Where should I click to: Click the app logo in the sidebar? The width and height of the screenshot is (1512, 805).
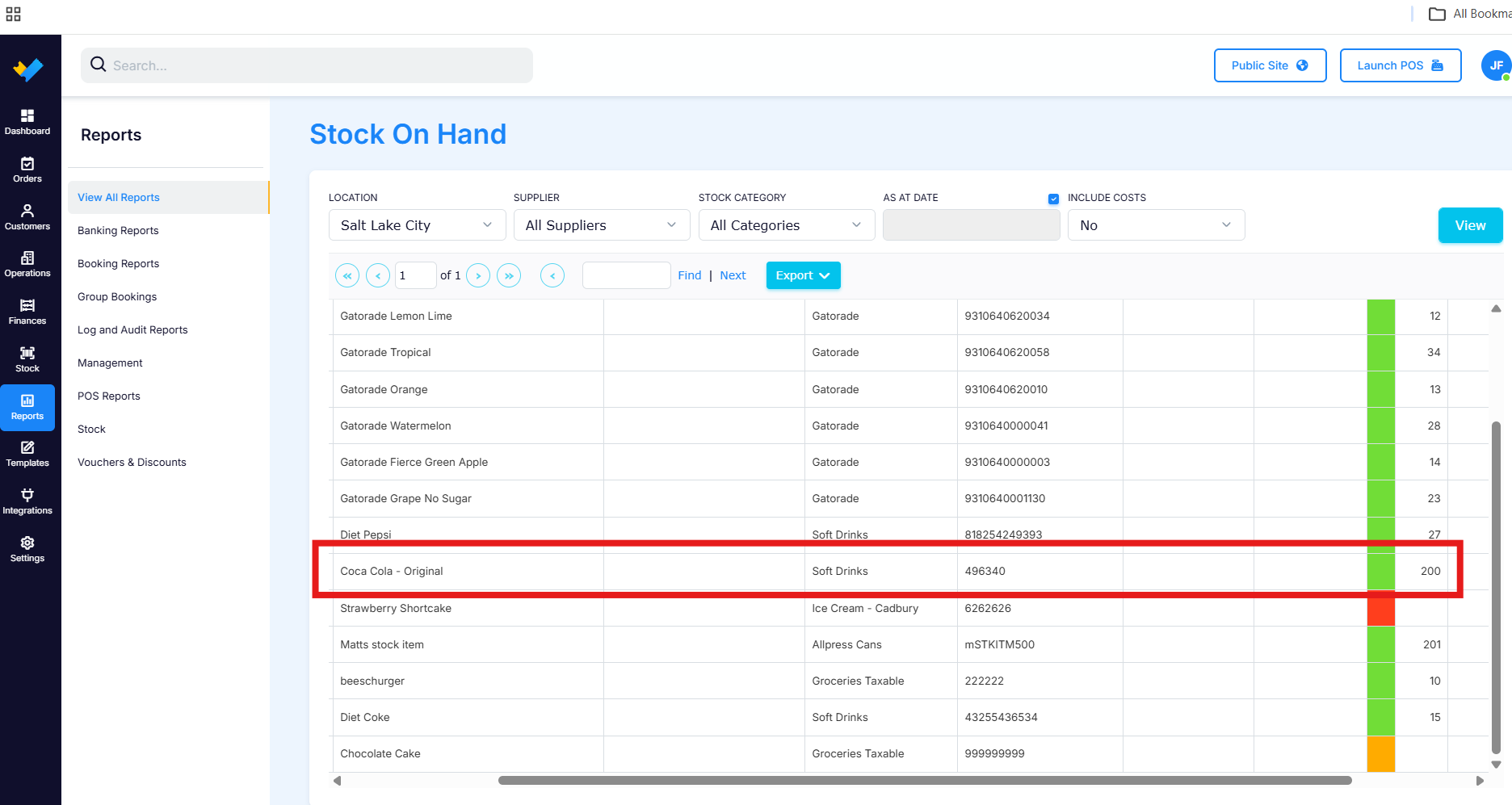click(28, 69)
